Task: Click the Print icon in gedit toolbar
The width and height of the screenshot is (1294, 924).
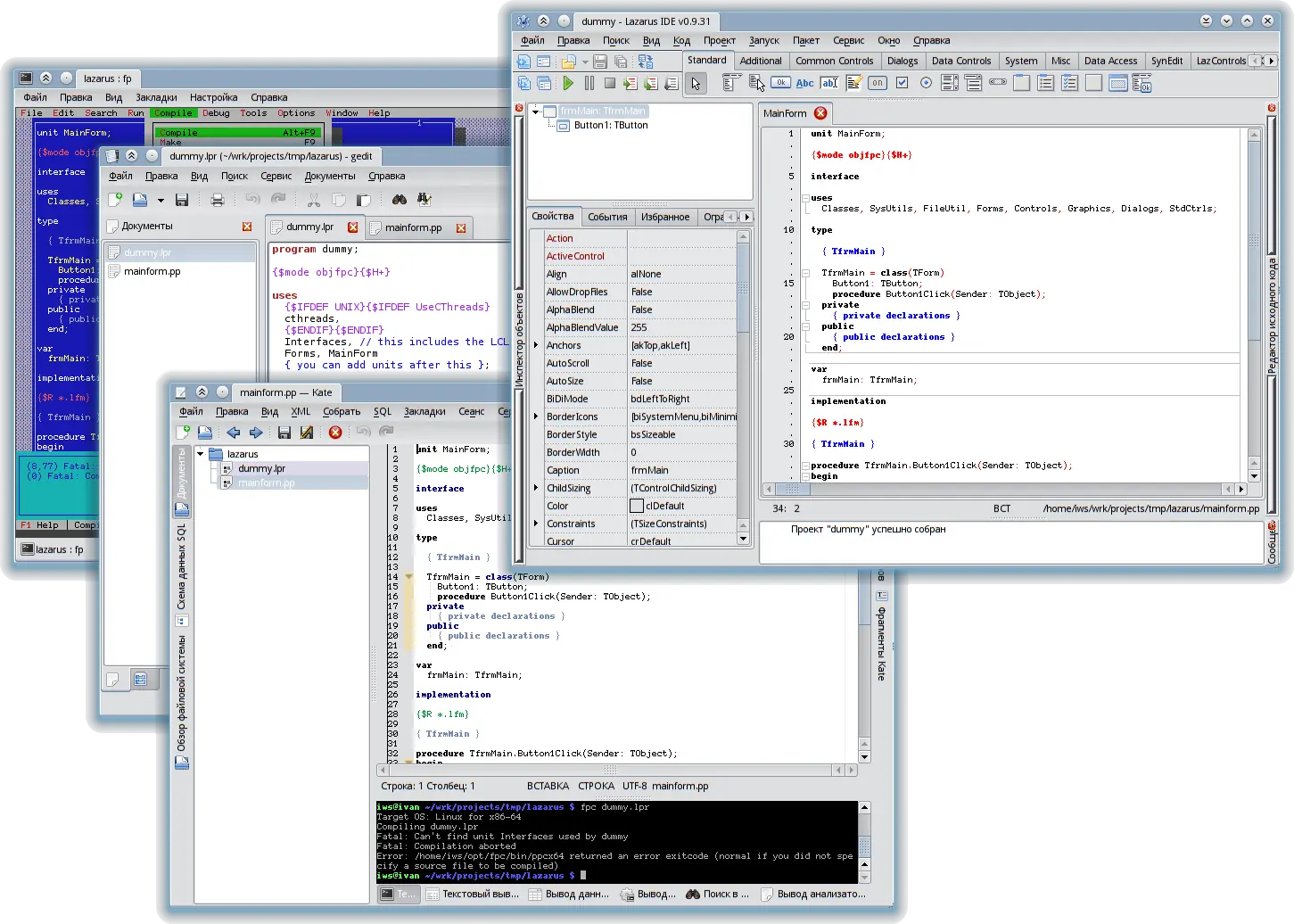Action: point(217,200)
